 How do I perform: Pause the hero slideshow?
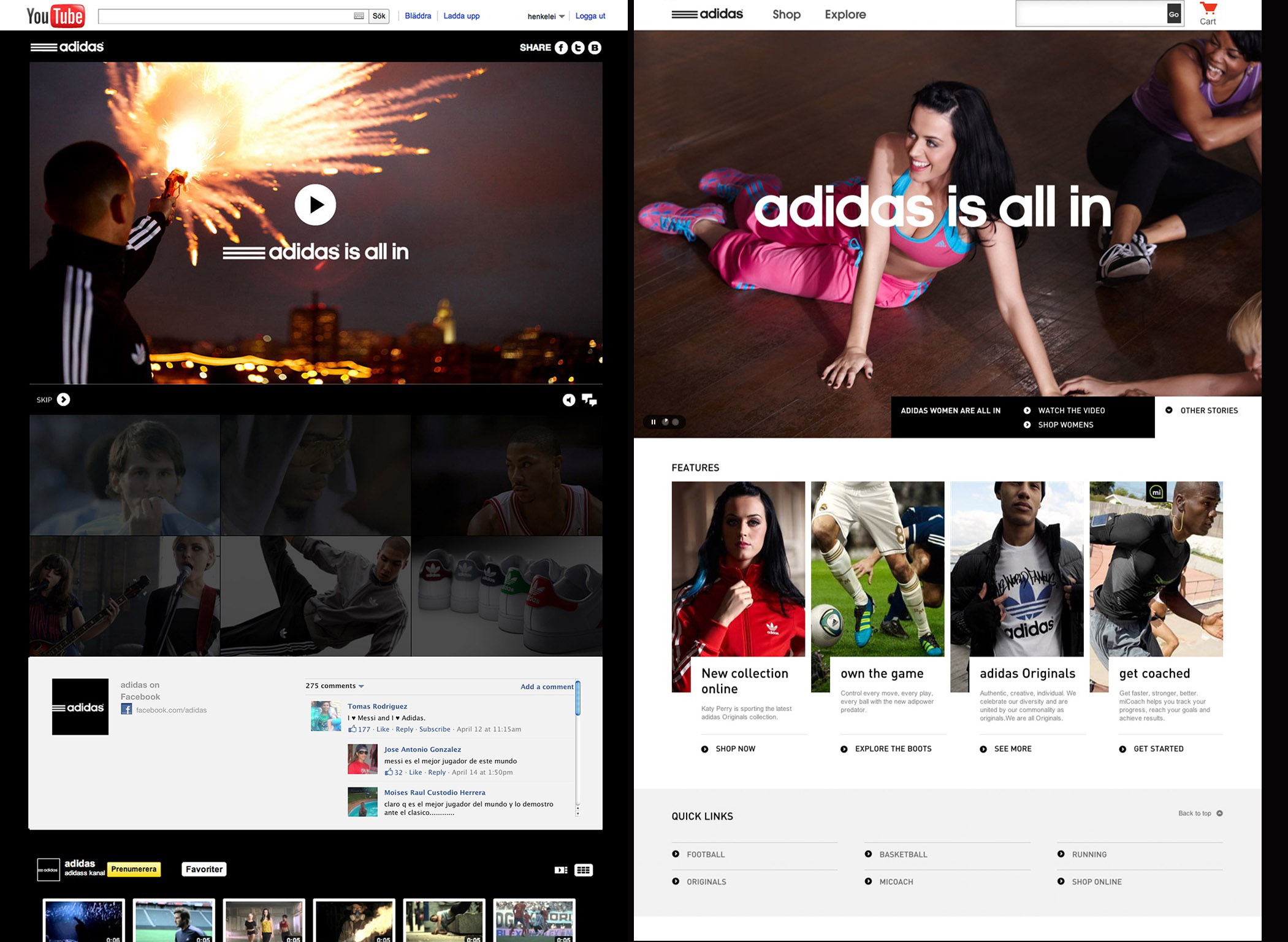coord(653,422)
